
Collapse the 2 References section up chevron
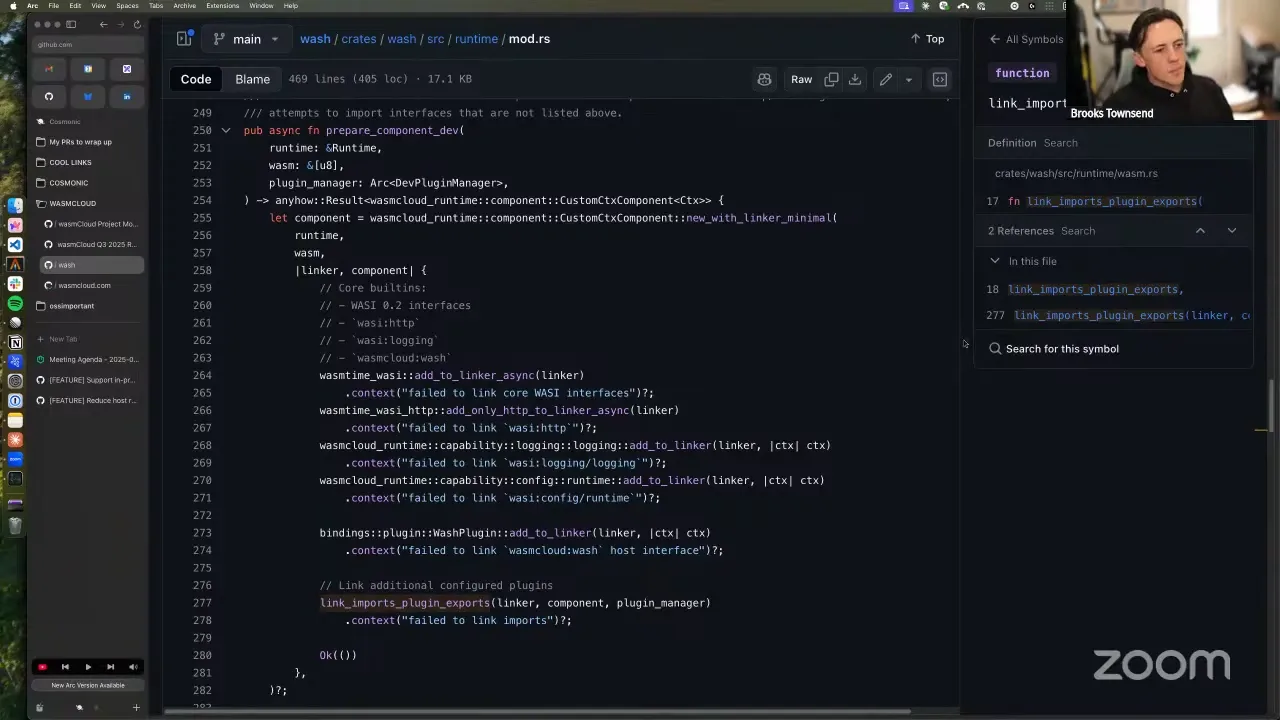[1200, 231]
